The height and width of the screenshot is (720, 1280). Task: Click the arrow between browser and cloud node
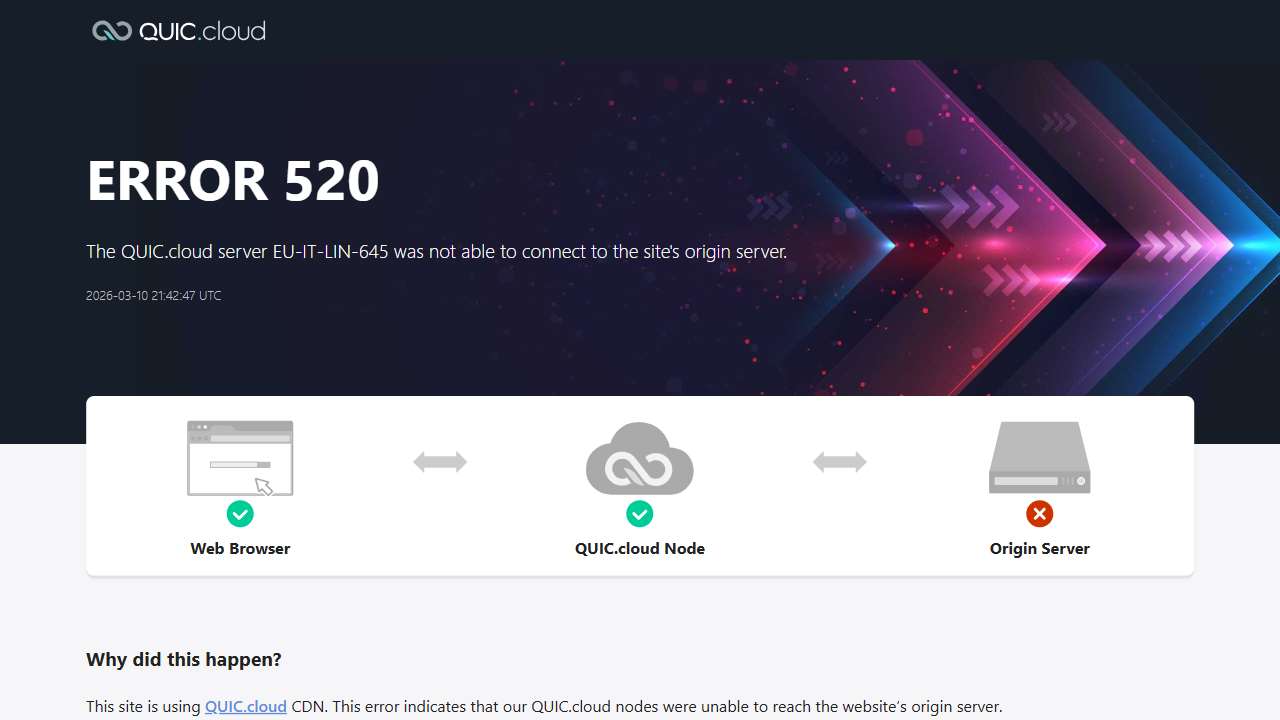click(x=440, y=462)
